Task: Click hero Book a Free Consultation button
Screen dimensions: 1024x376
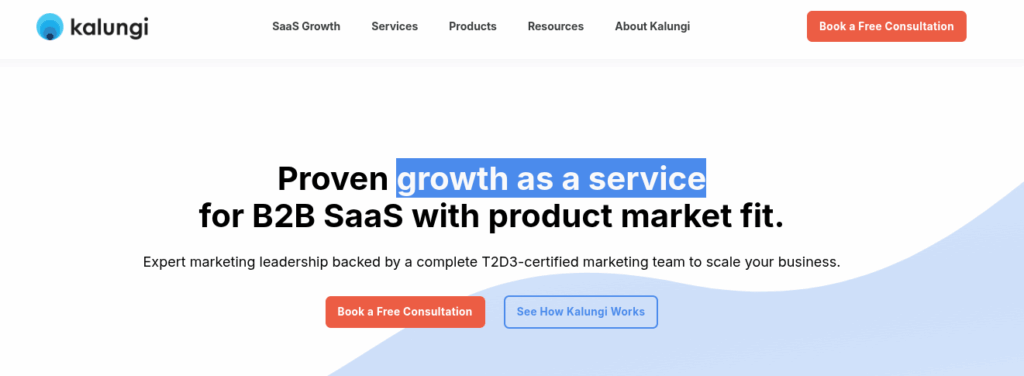Action: (x=405, y=312)
